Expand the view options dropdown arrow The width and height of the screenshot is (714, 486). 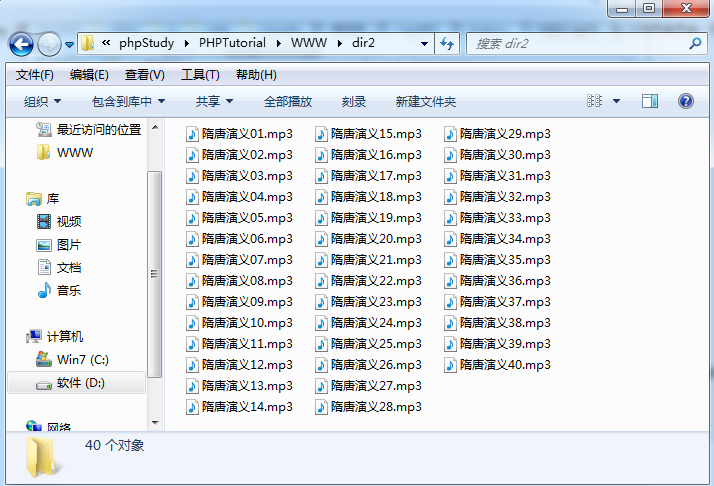(616, 101)
